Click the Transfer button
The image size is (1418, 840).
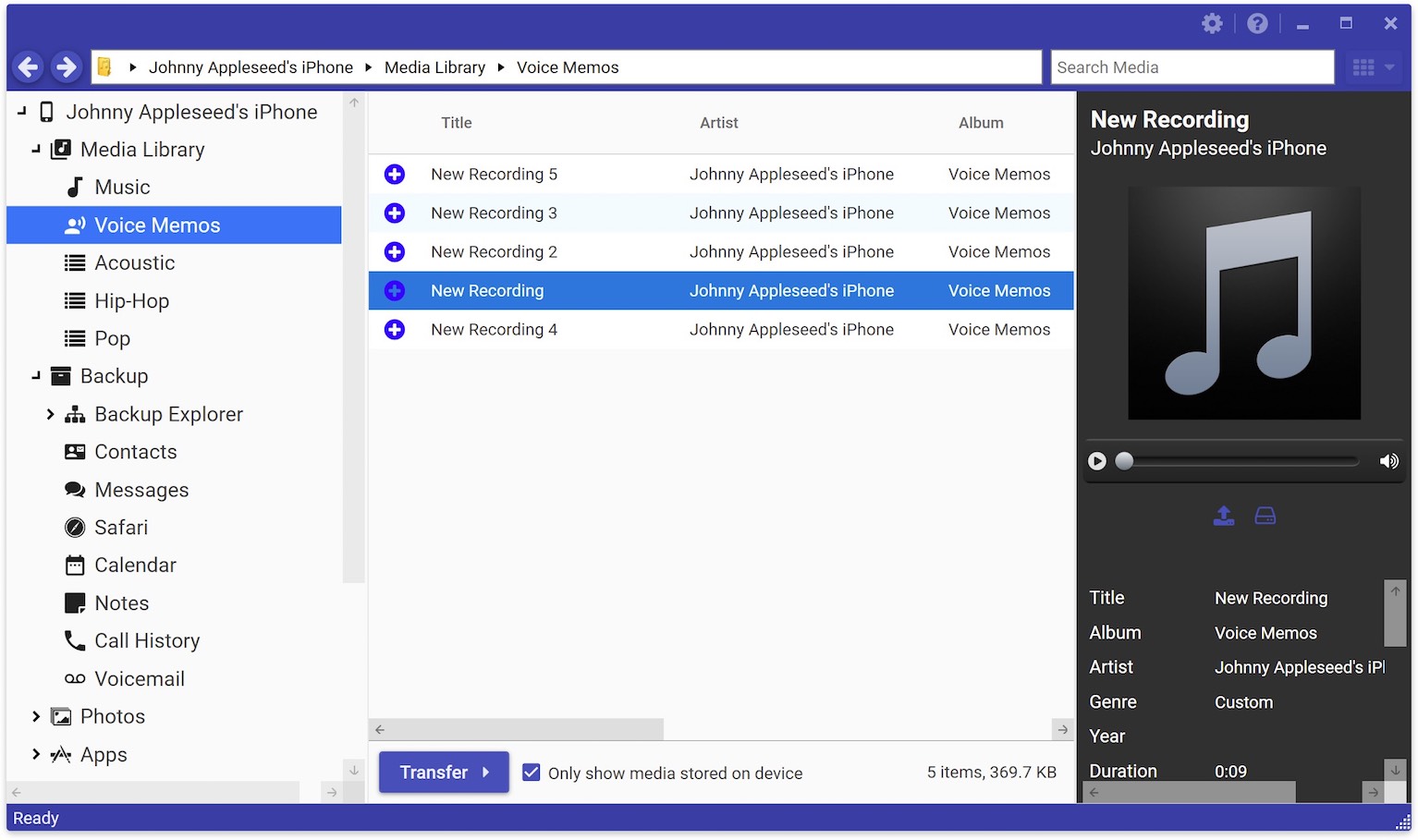tap(444, 773)
